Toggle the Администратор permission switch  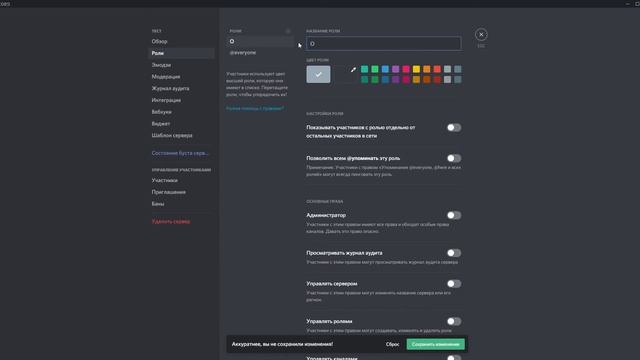pyautogui.click(x=454, y=215)
